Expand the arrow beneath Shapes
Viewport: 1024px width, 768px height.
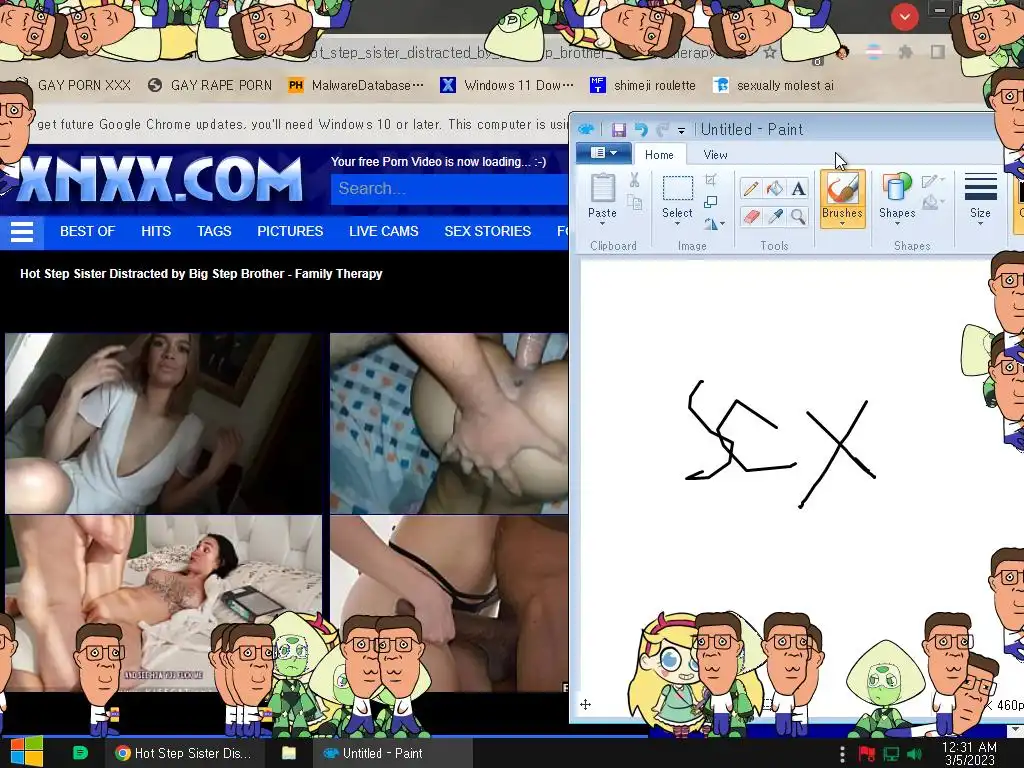point(897,224)
